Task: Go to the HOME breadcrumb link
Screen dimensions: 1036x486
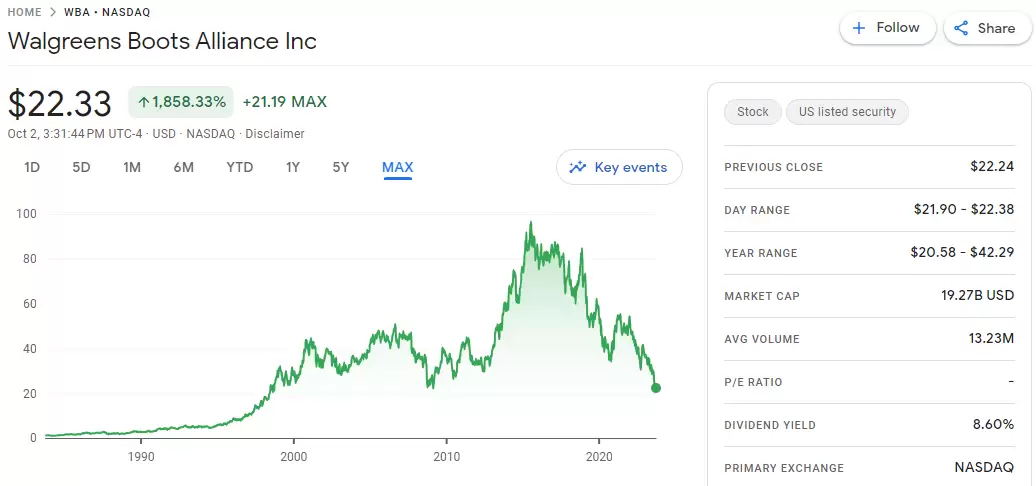Action: 24,11
